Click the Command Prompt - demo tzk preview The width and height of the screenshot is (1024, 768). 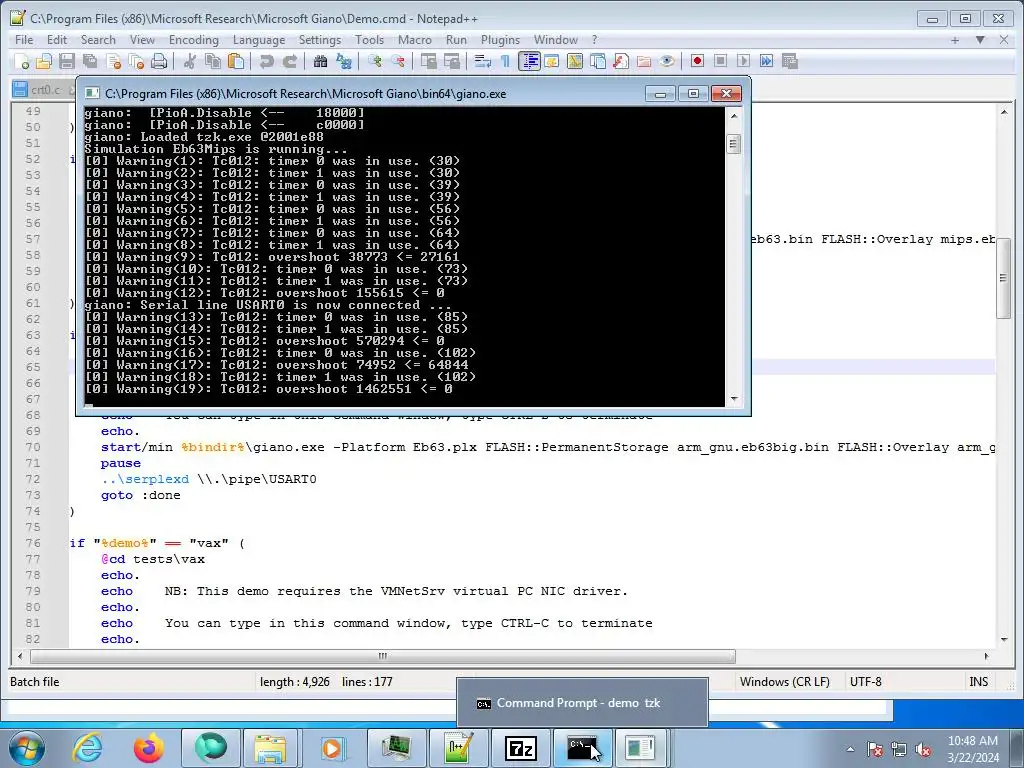click(582, 703)
